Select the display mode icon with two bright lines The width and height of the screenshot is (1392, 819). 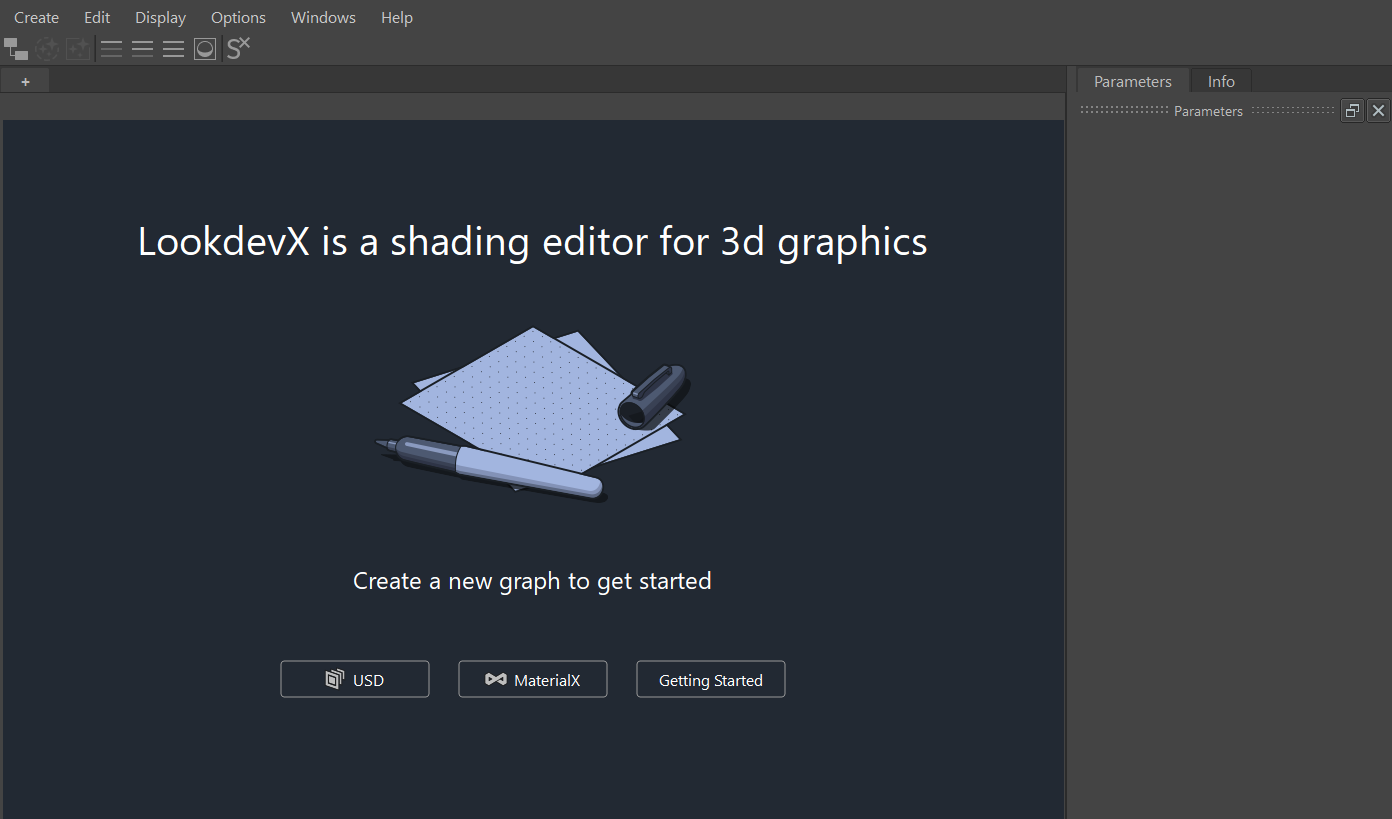[x=142, y=48]
